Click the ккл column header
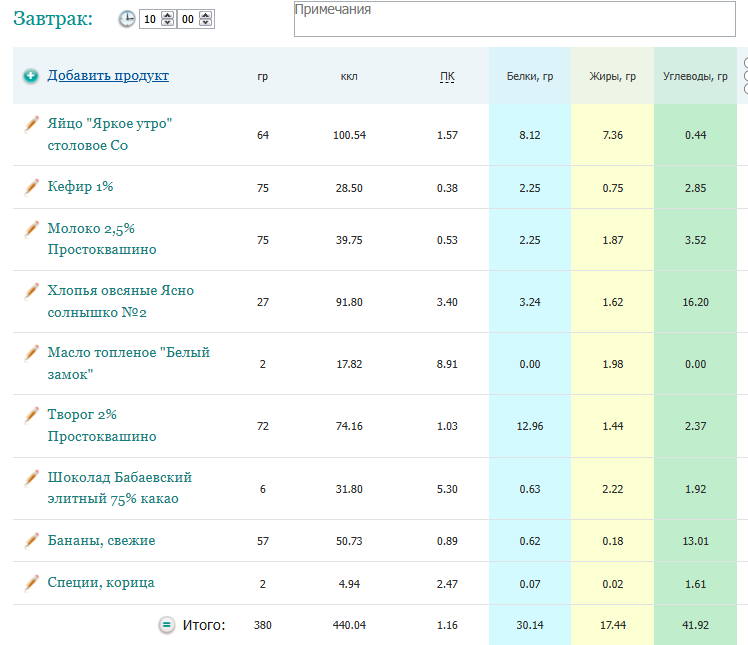The height and width of the screenshot is (645, 748). point(349,76)
